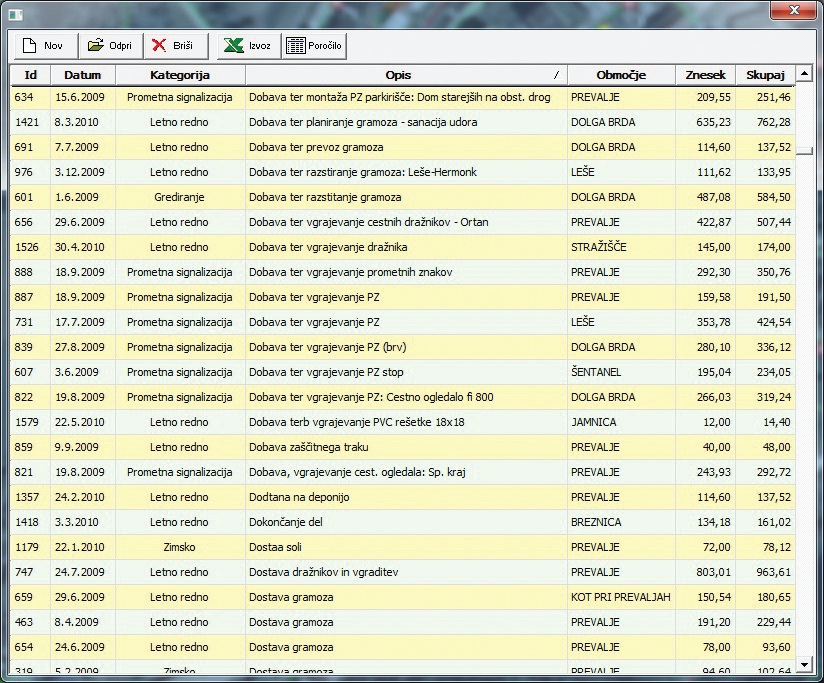Viewport: 824px width, 683px height.
Task: Select row with Id 634
Action: click(403, 97)
